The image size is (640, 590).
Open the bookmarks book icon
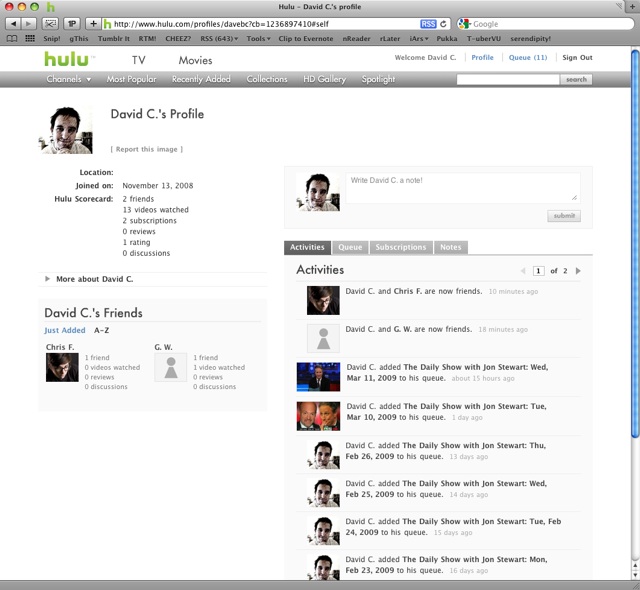[x=12, y=39]
